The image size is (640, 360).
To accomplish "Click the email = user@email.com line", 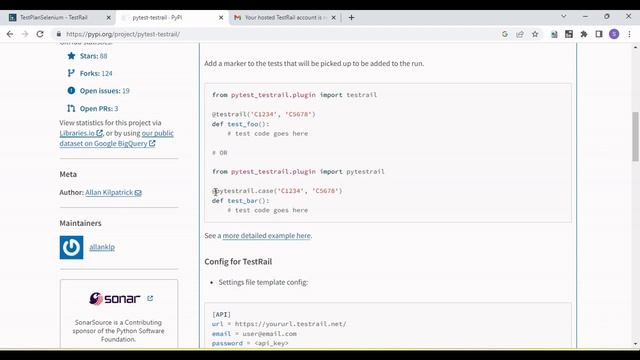I will coord(254,334).
